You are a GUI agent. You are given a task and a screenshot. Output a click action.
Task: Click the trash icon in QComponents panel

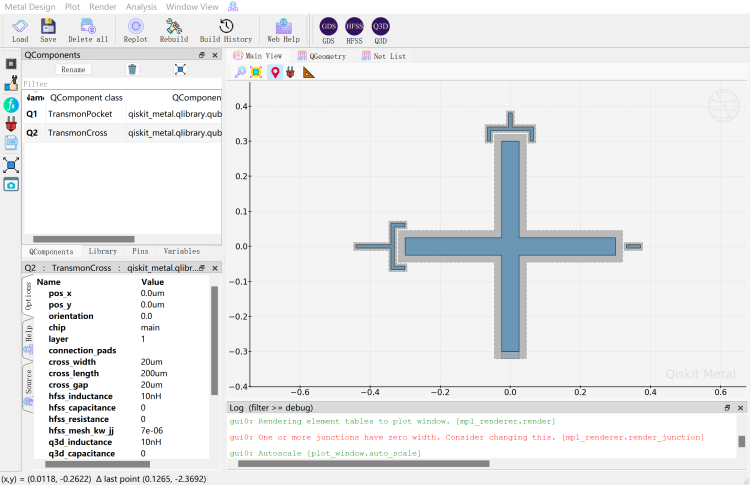[x=132, y=69]
